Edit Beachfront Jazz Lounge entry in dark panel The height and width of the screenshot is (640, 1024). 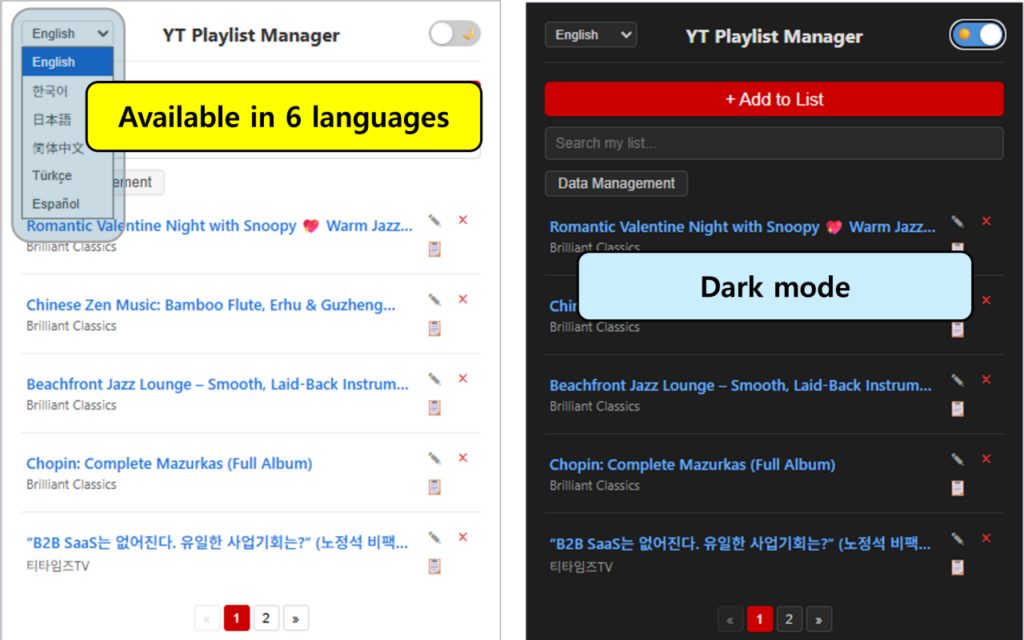point(957,380)
